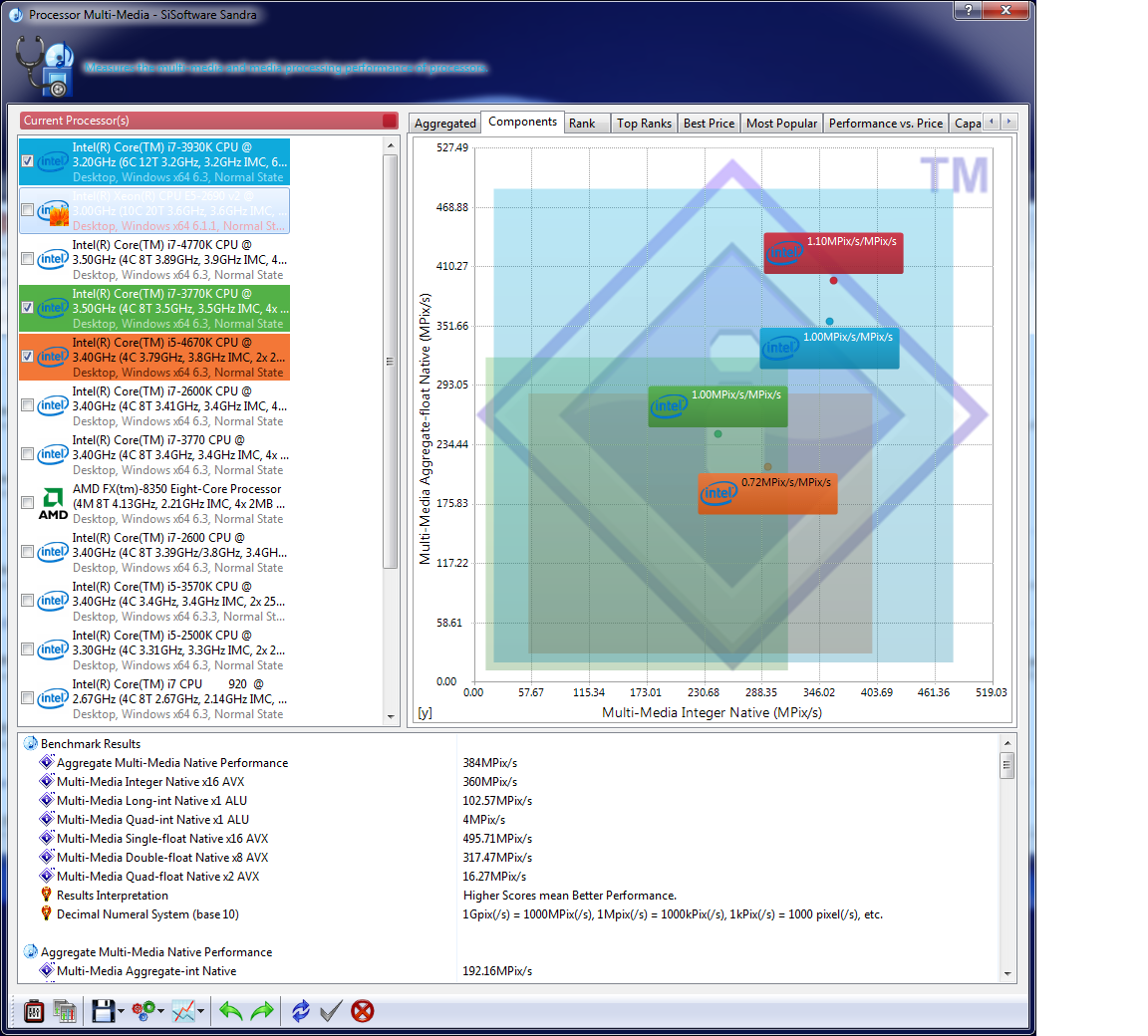Click the Aggregate Multi-Media Native Performance section icon
Screen dimensions: 1148x1036
(x=31, y=952)
